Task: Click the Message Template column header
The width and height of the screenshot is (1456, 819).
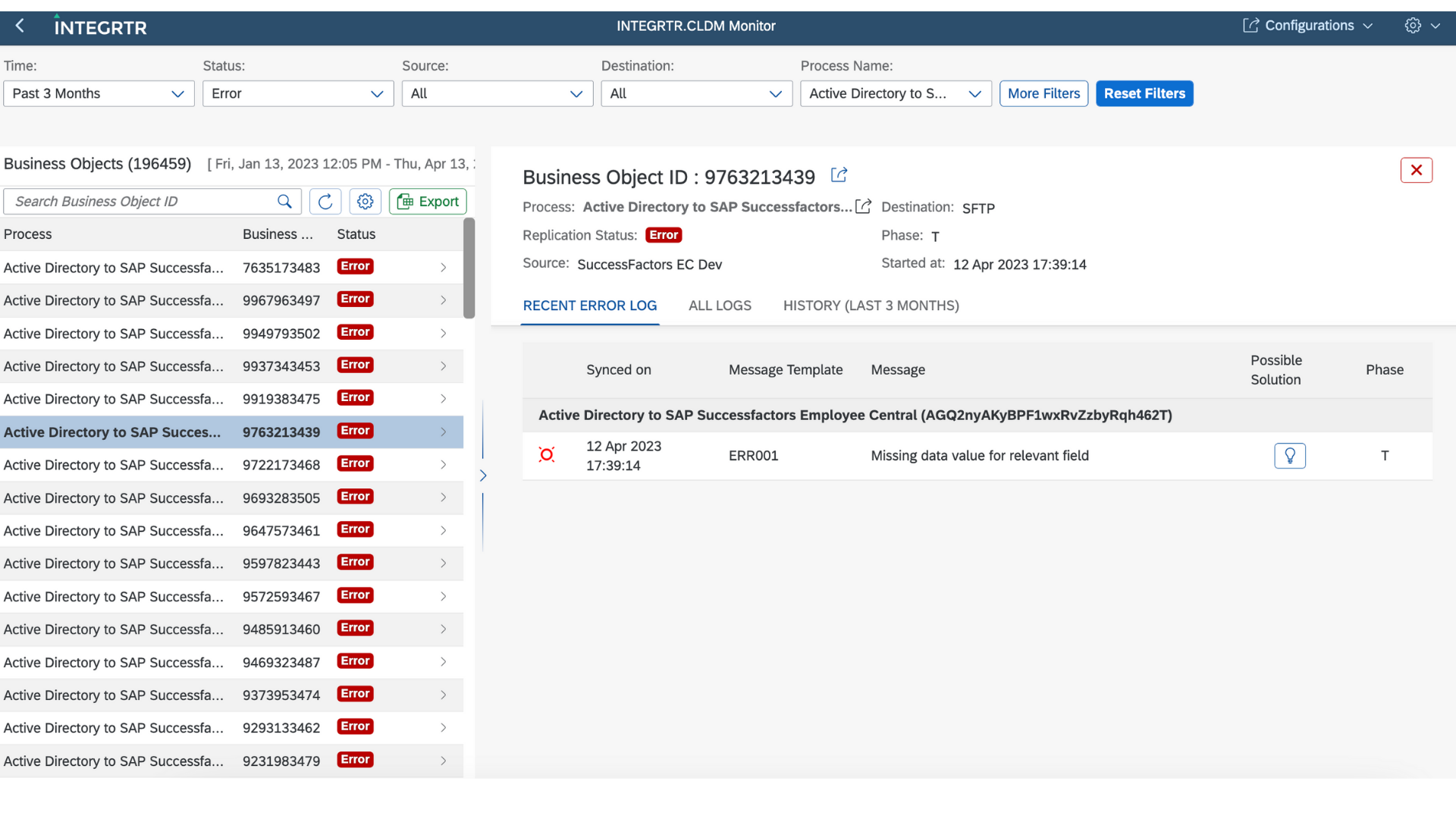Action: [786, 370]
